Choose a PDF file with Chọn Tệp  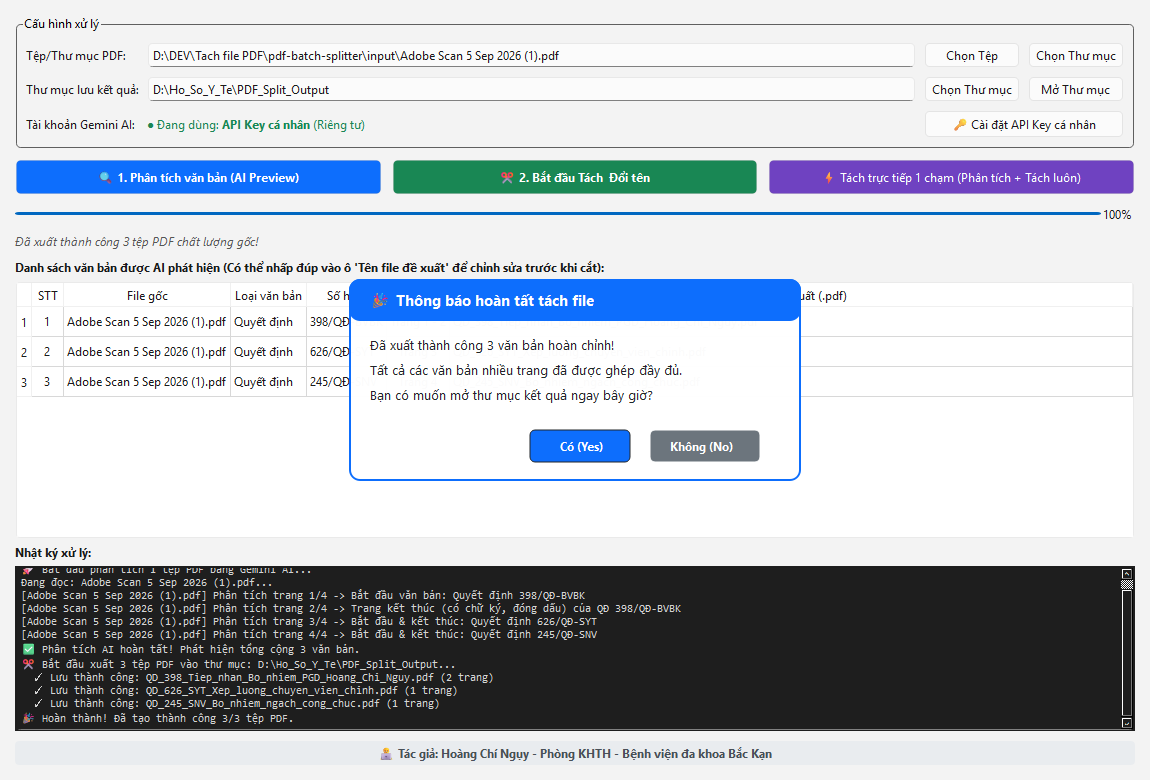972,56
